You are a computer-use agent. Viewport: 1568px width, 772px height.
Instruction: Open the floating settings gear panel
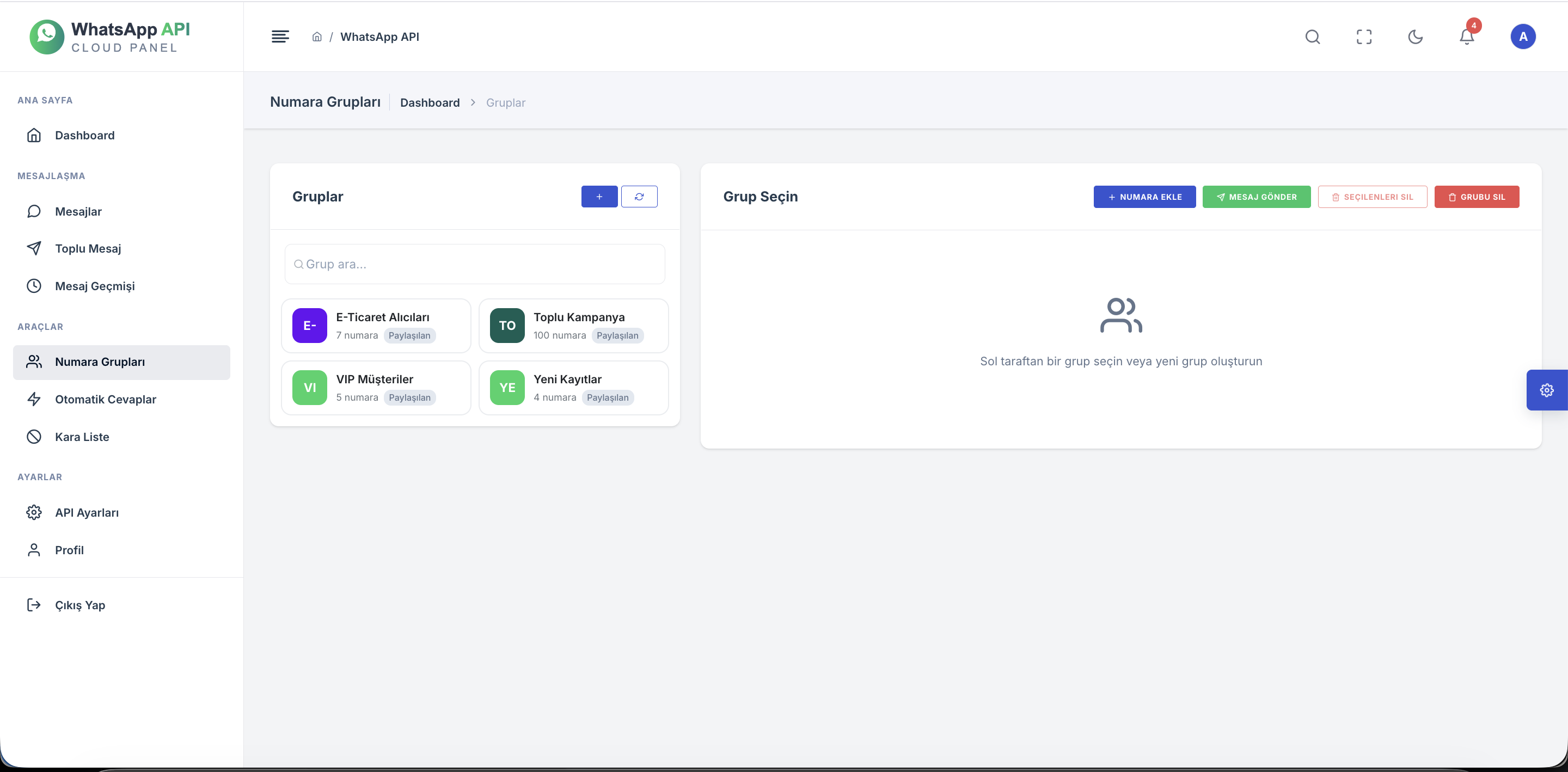point(1547,390)
